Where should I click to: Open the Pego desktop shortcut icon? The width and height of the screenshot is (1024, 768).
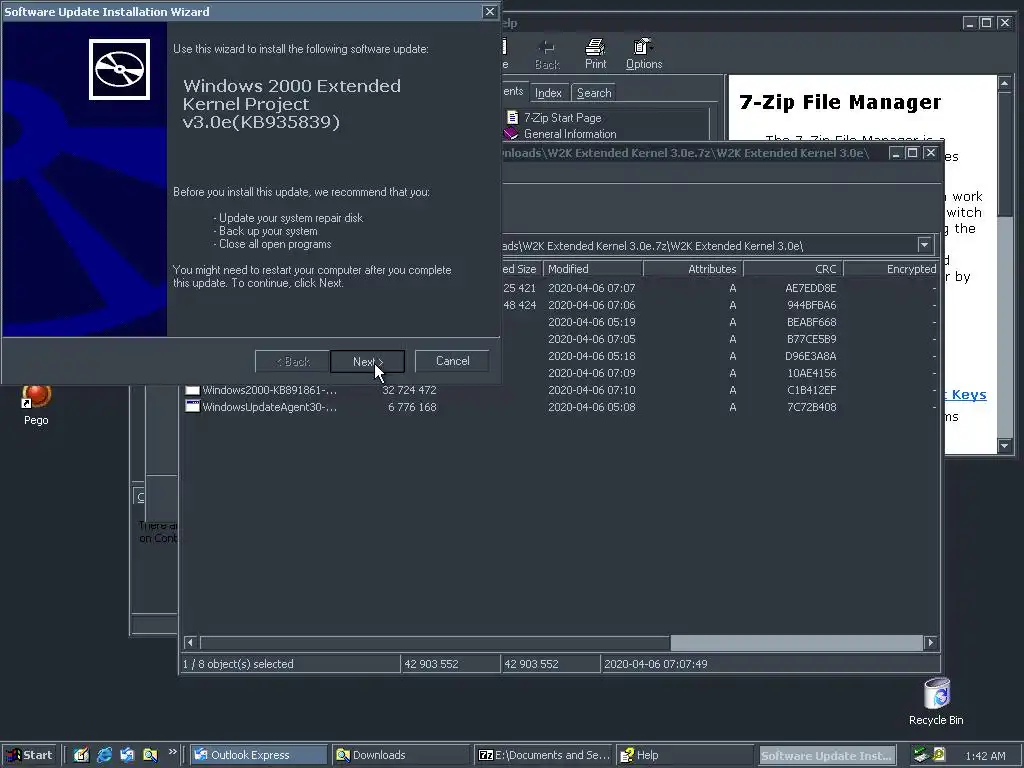(x=36, y=396)
